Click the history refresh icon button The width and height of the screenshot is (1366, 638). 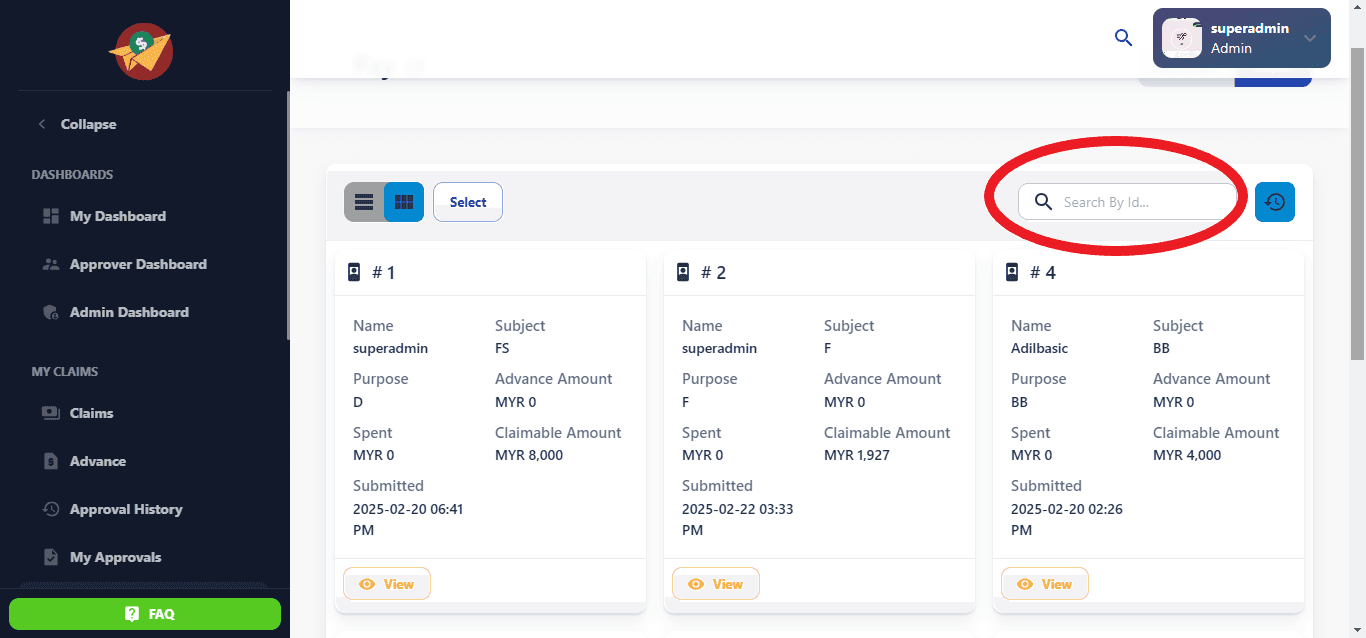(x=1274, y=202)
